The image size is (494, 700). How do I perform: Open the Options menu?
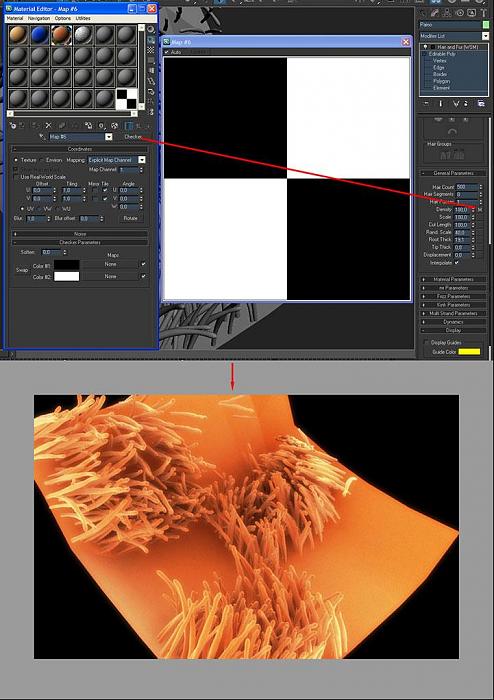pos(63,18)
